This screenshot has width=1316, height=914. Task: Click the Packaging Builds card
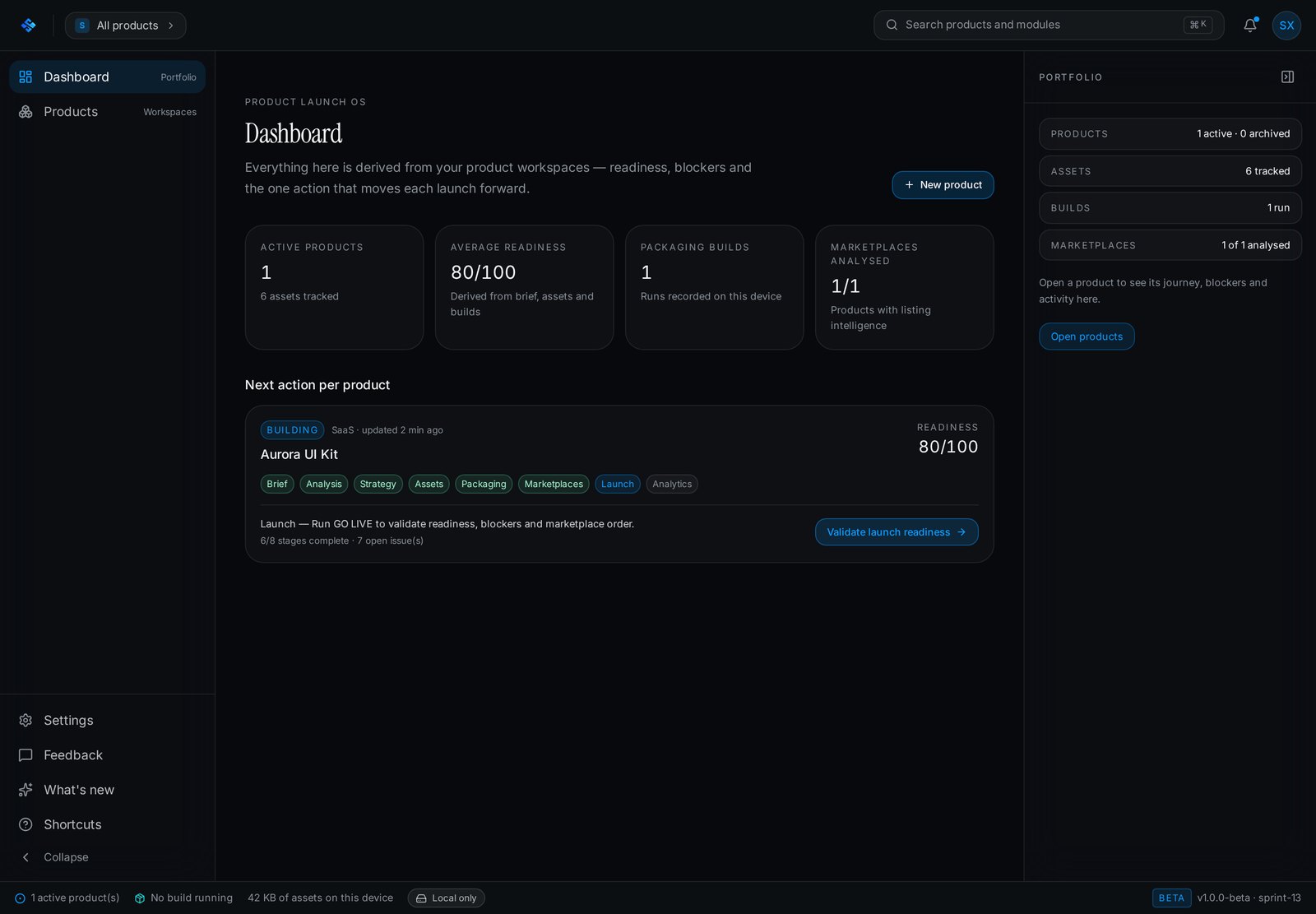coord(714,287)
